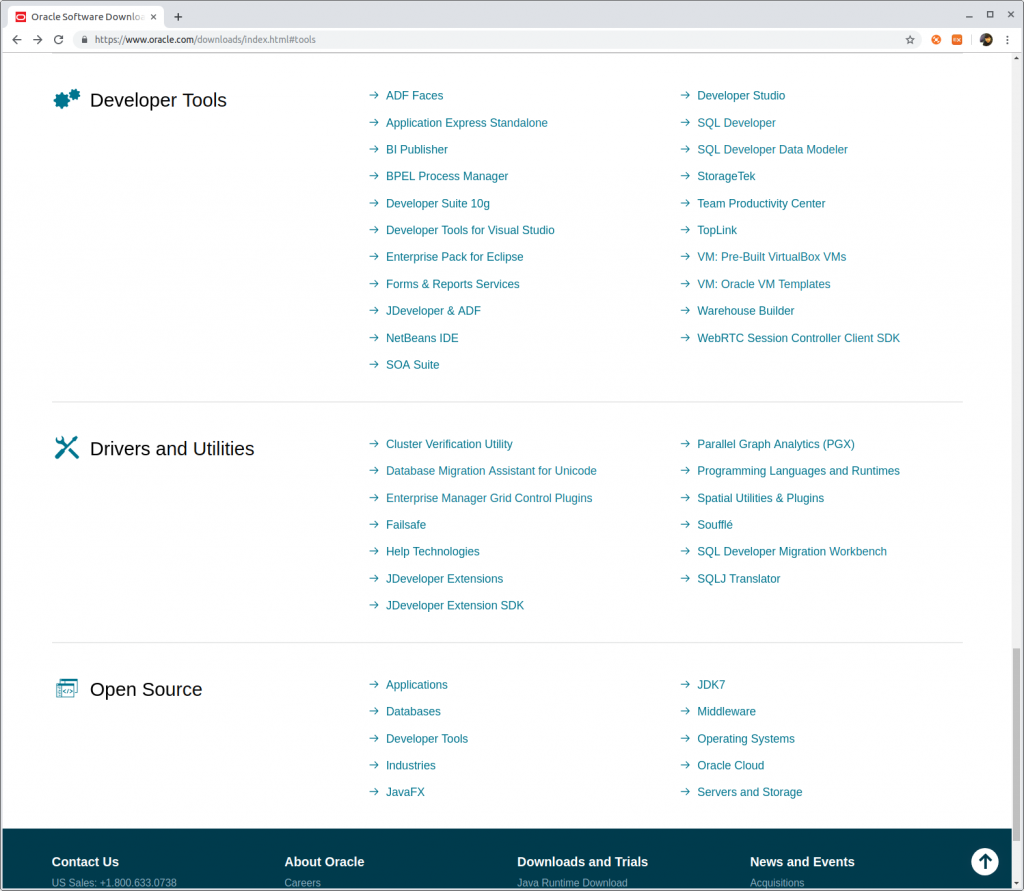1024x891 pixels.
Task: Open the Chrome three-dot menu
Action: click(1008, 40)
